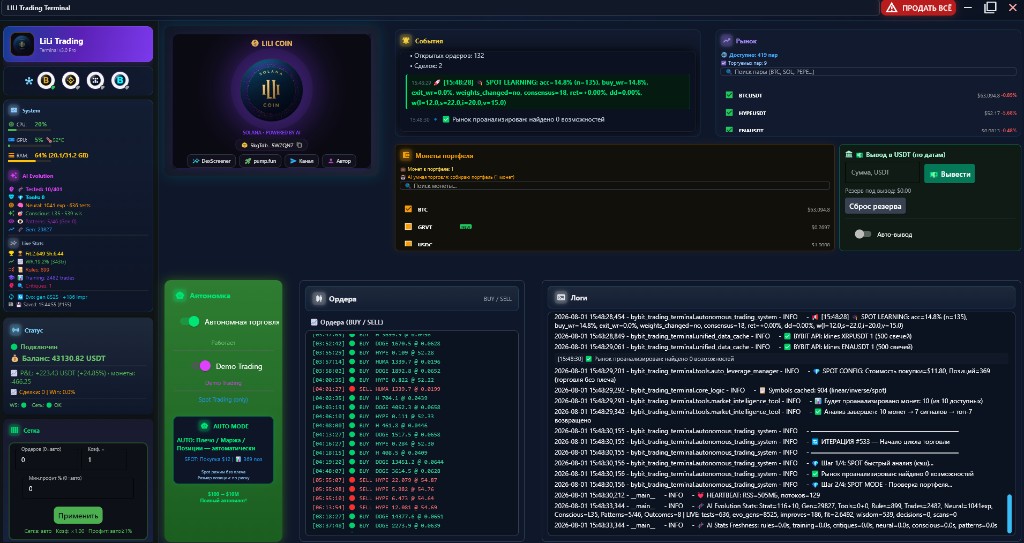This screenshot has height=543, width=1024.
Task: Click the Статус panel header icon
Action: pyautogui.click(x=14, y=330)
